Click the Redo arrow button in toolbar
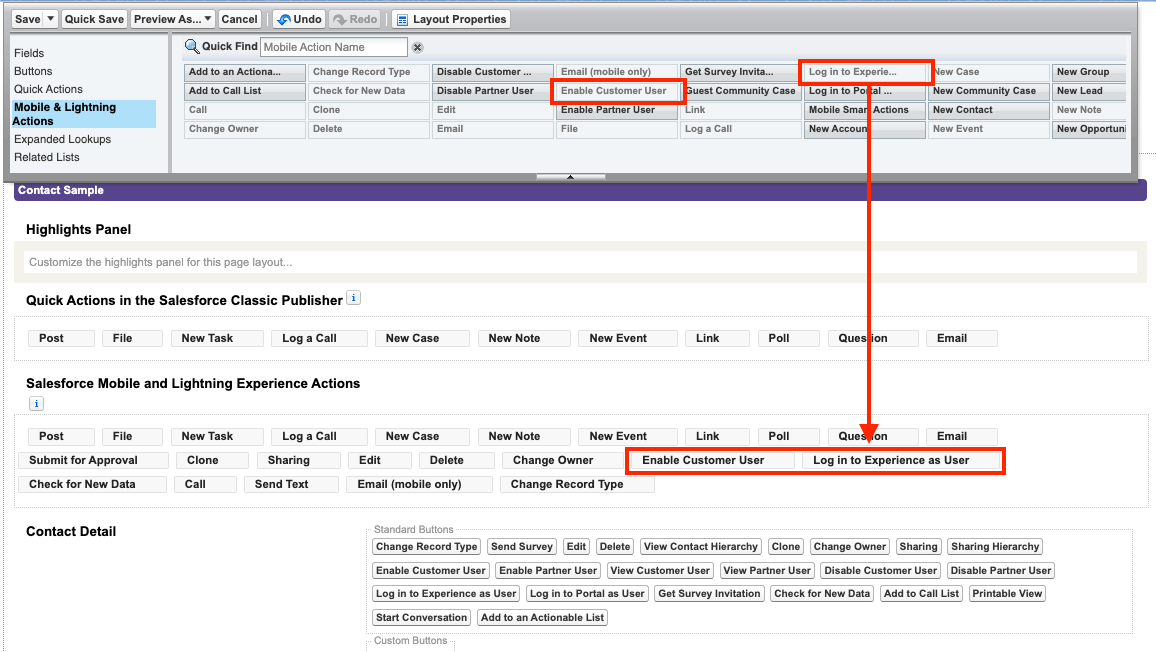 coord(355,19)
